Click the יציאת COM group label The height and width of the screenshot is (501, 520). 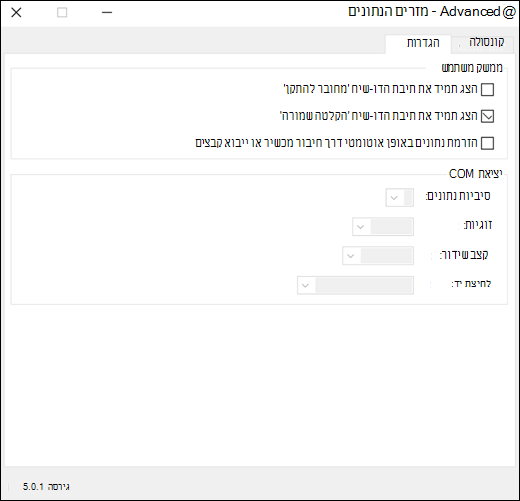pyautogui.click(x=476, y=174)
